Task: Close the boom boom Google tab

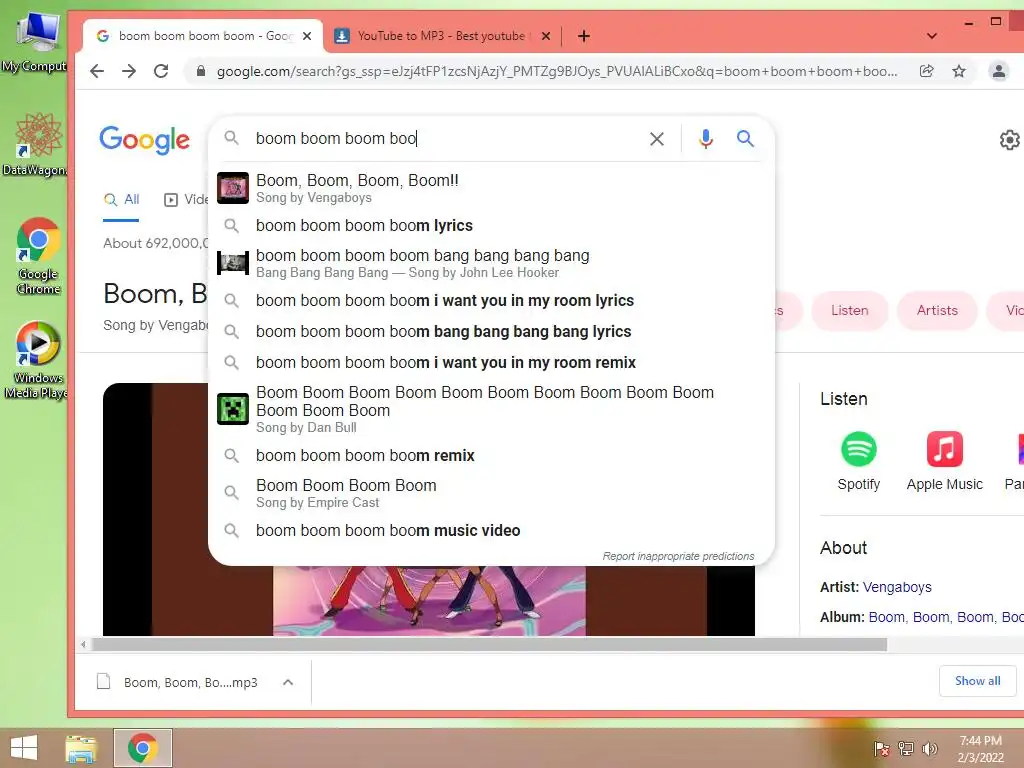Action: pyautogui.click(x=307, y=36)
